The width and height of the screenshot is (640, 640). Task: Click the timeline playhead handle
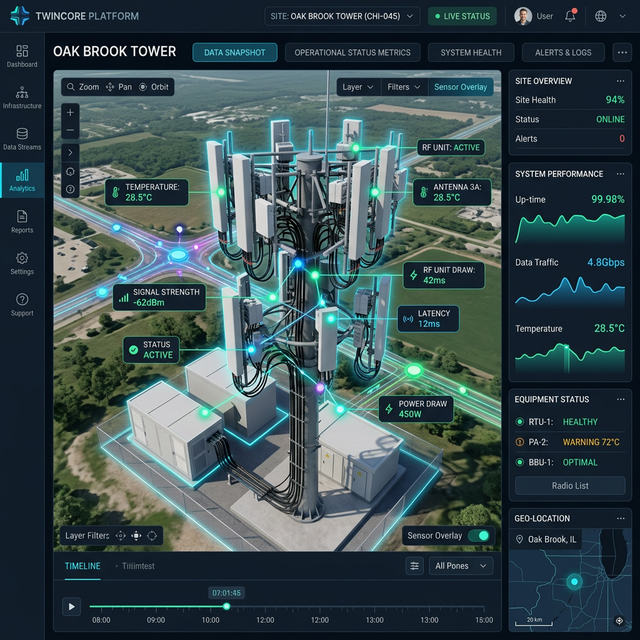(227, 607)
